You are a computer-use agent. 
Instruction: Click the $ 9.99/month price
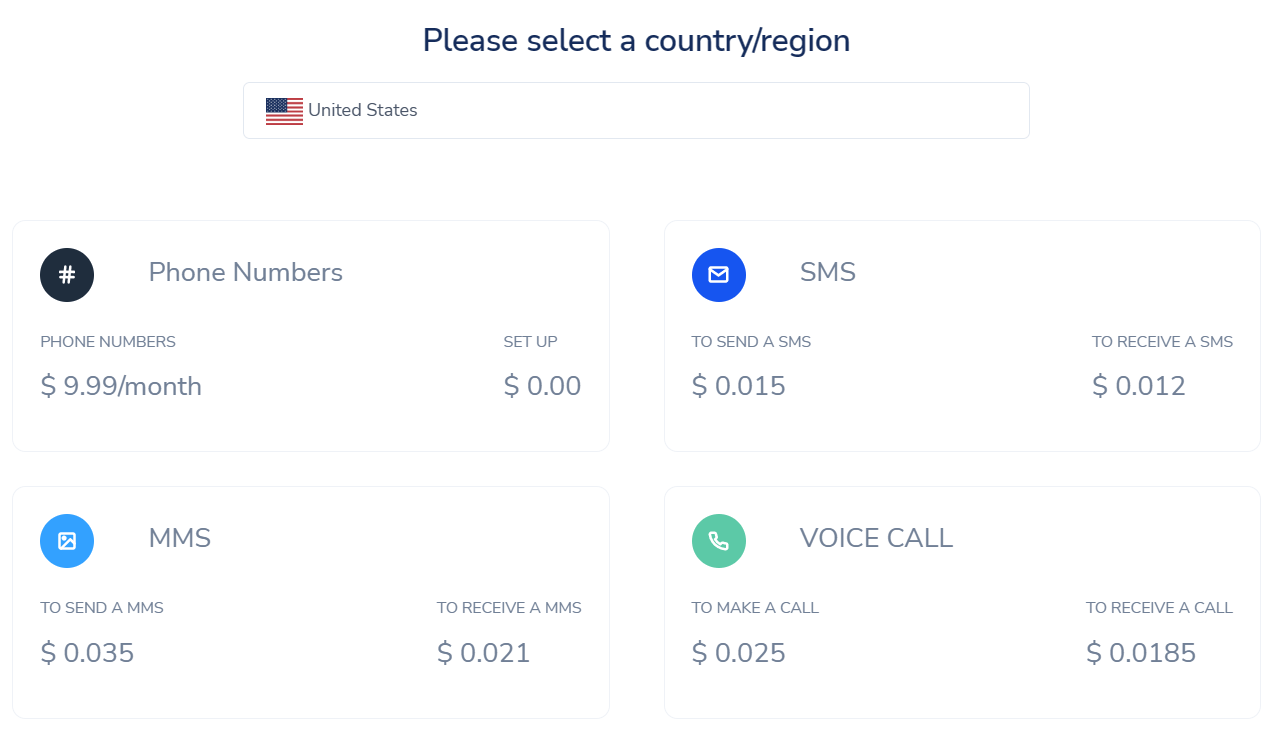coord(121,386)
